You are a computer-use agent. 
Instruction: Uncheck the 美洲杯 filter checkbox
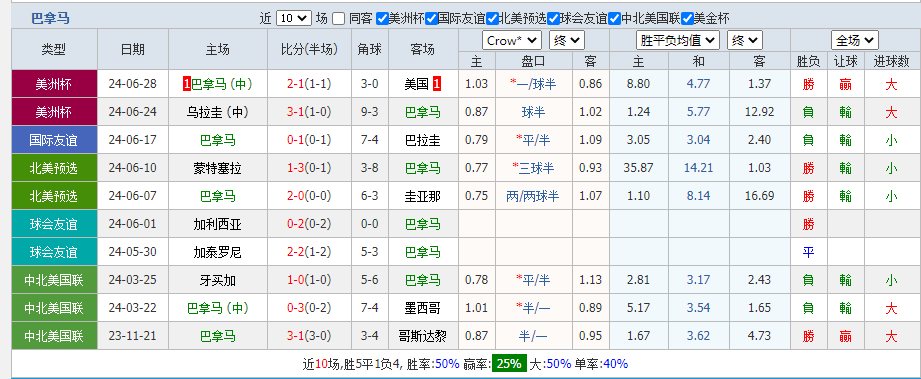[382, 19]
